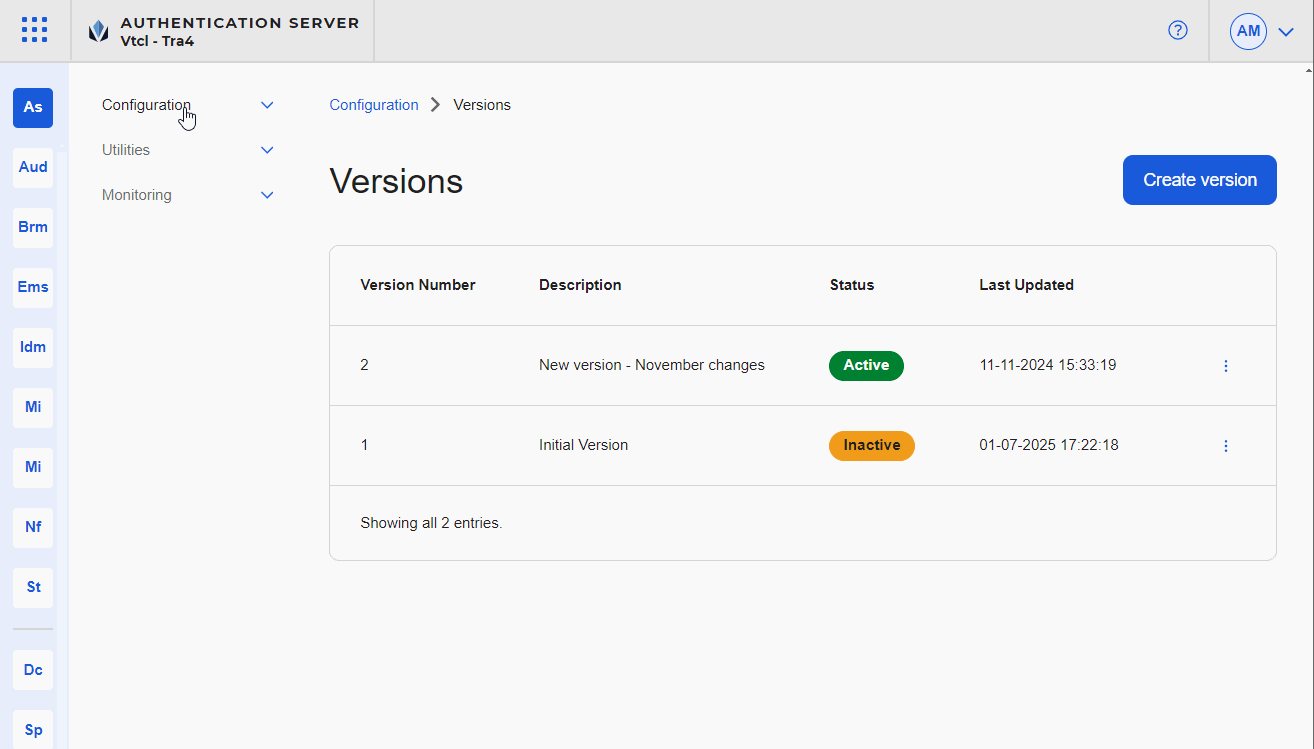Open the actions menu for version 2
This screenshot has height=749, width=1314.
click(x=1226, y=366)
